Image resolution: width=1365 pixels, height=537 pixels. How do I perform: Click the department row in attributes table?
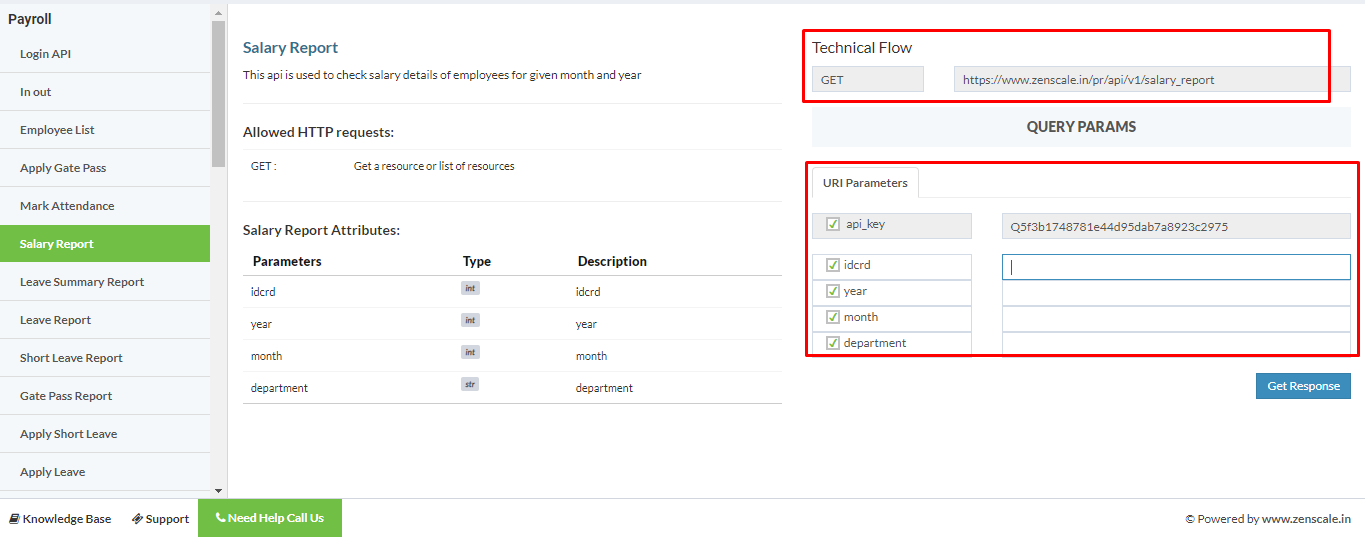(x=512, y=388)
